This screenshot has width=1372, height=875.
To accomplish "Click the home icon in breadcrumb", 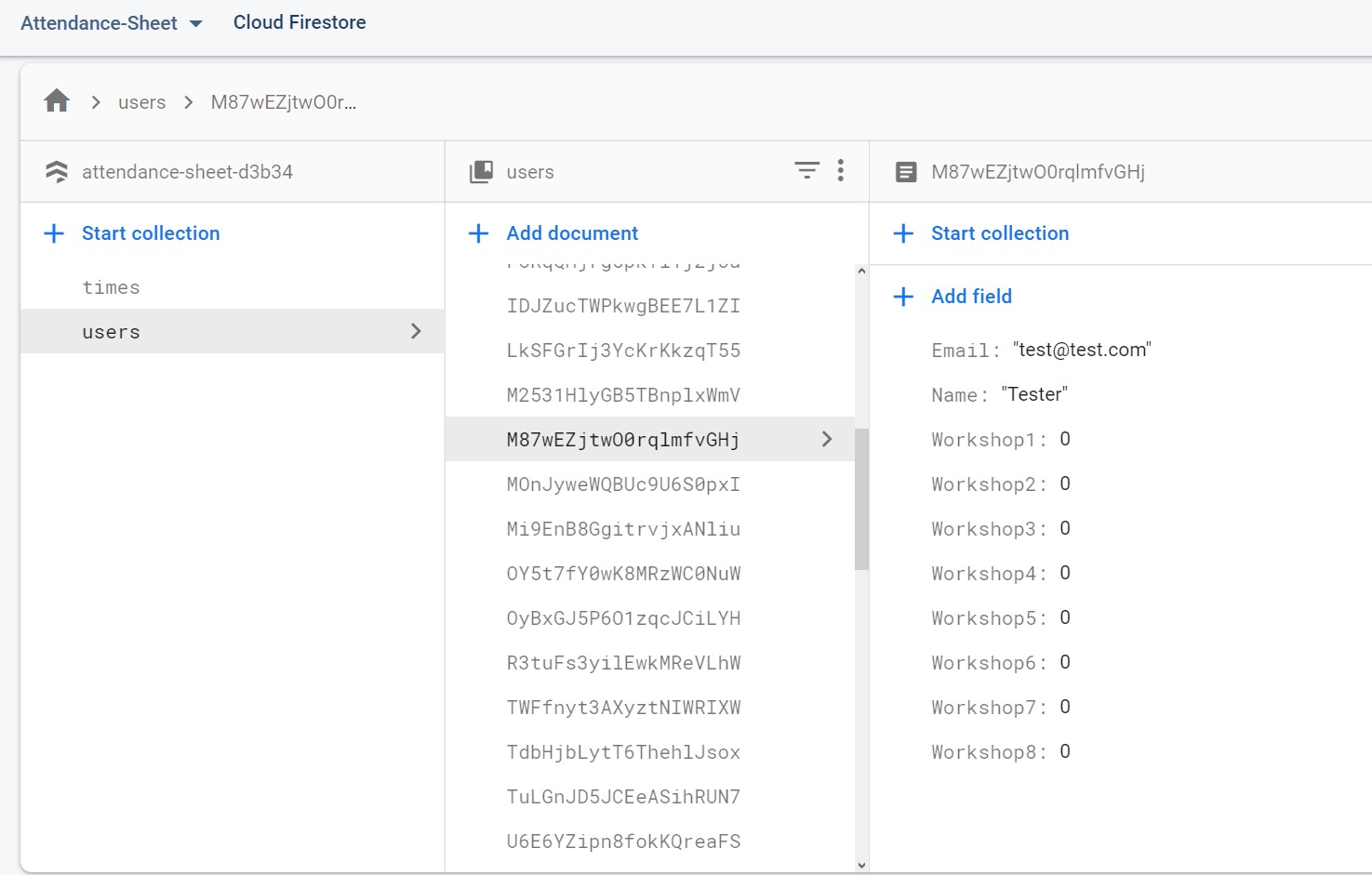I will pyautogui.click(x=57, y=101).
